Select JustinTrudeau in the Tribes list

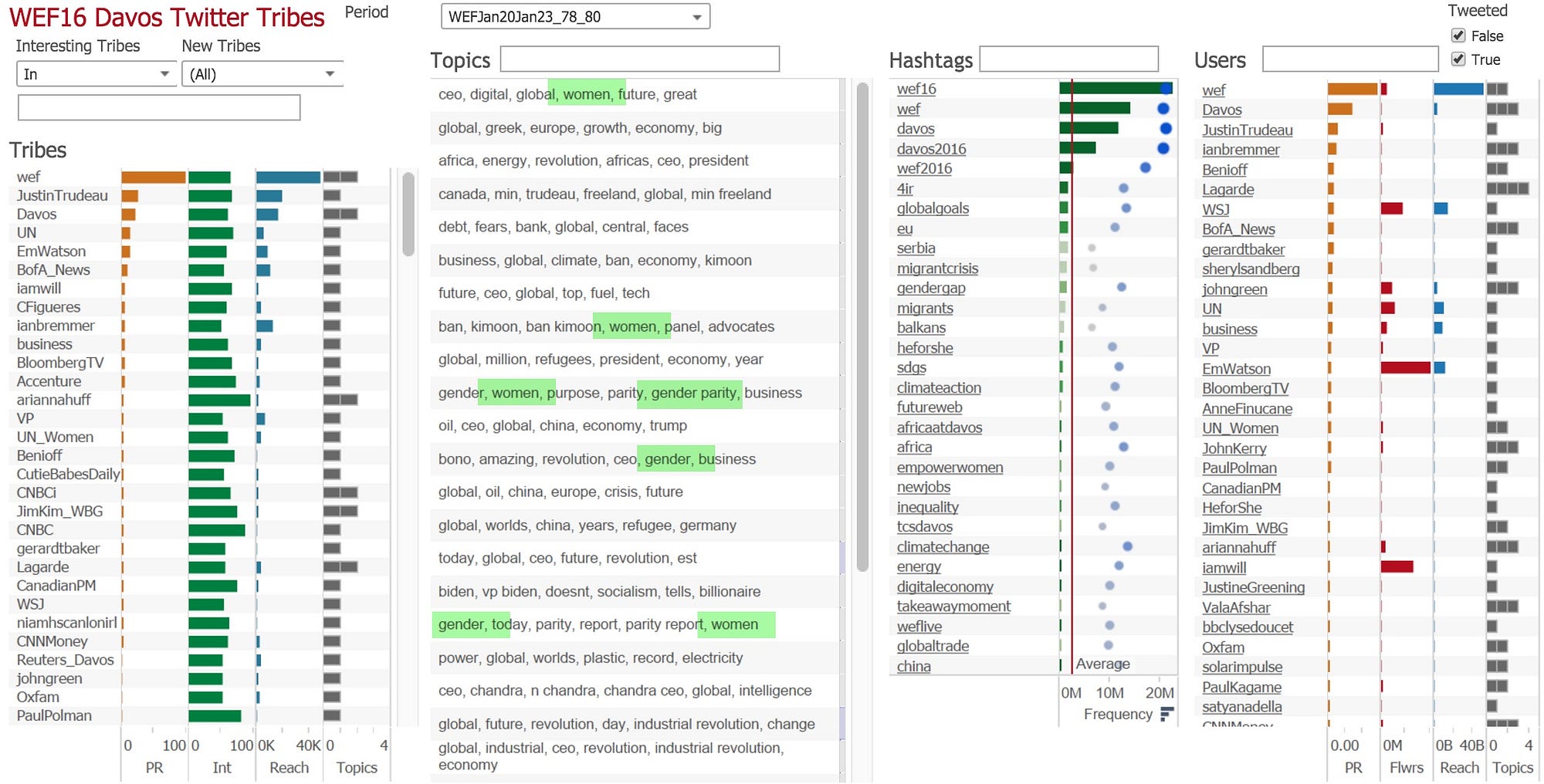pyautogui.click(x=63, y=195)
